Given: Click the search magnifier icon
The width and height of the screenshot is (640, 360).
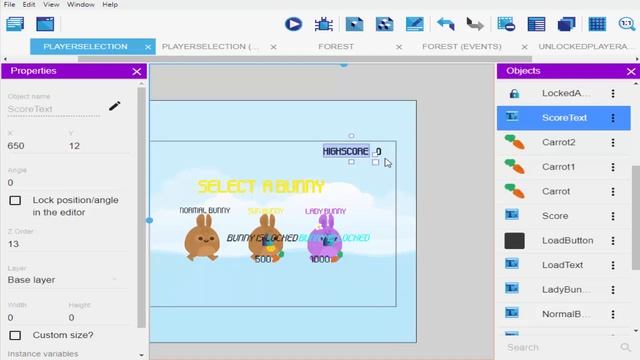Looking at the screenshot, I should [x=625, y=347].
